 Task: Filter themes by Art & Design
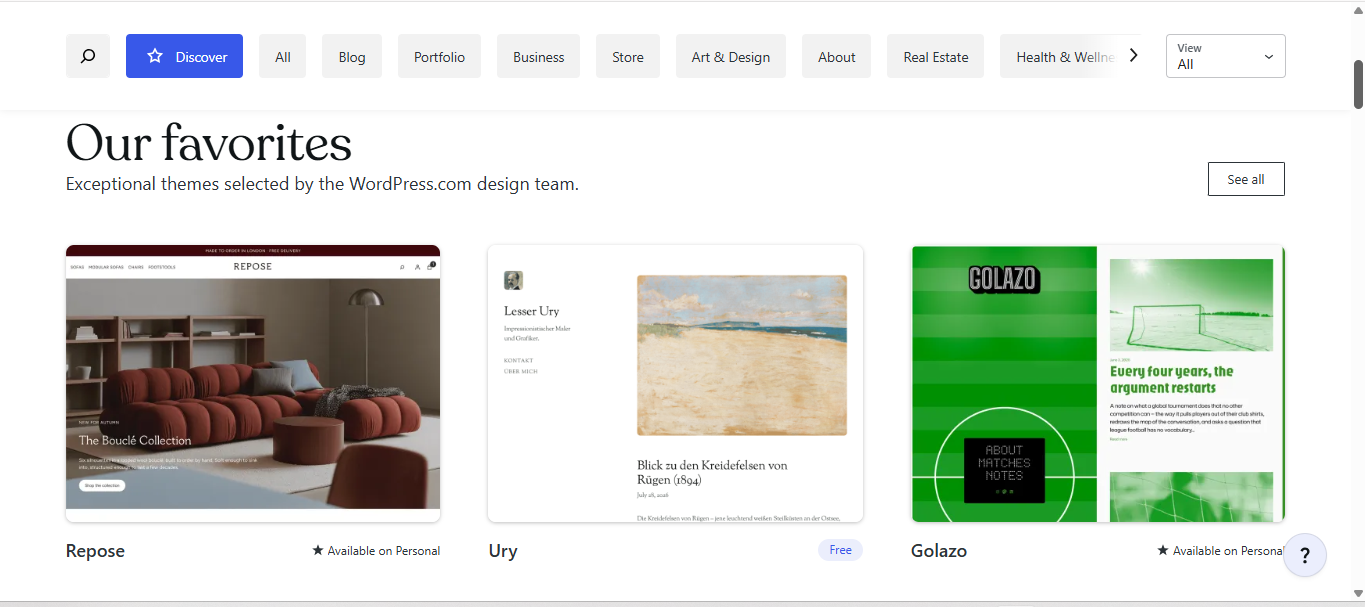[x=731, y=56]
